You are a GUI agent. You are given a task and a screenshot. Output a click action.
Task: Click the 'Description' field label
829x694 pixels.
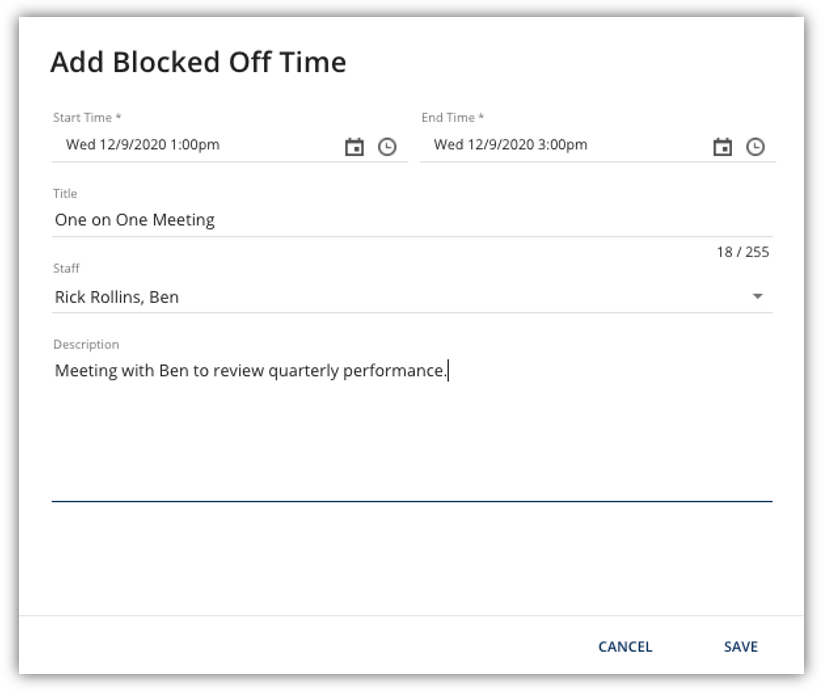pyautogui.click(x=86, y=345)
